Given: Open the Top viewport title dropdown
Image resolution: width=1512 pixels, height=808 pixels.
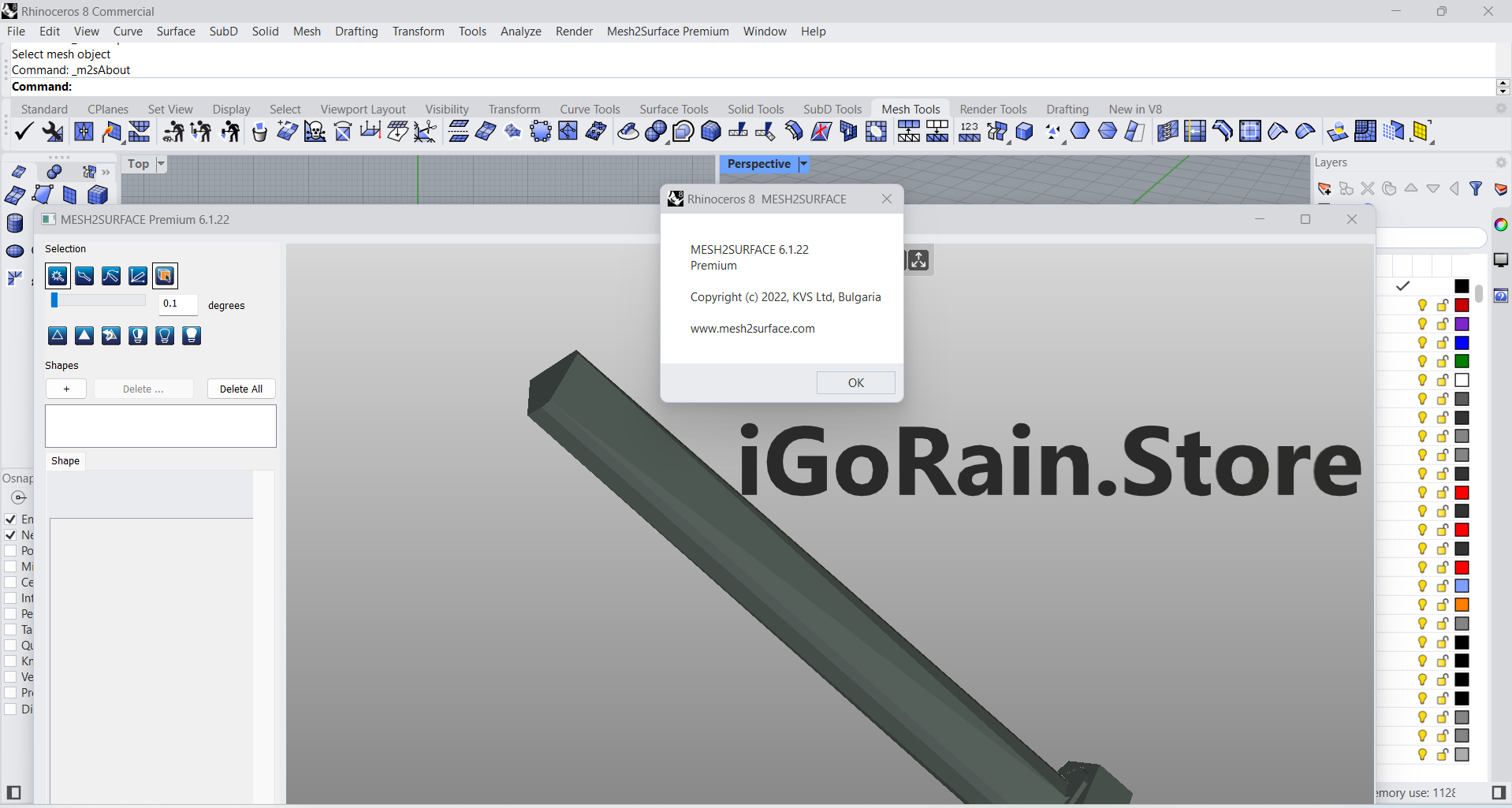Looking at the screenshot, I should [161, 164].
